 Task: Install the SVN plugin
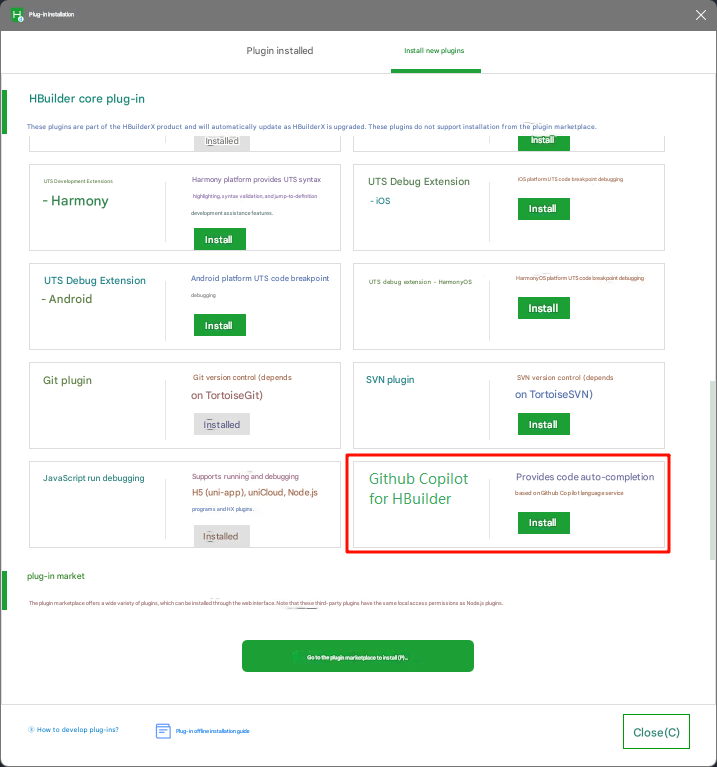tap(543, 424)
